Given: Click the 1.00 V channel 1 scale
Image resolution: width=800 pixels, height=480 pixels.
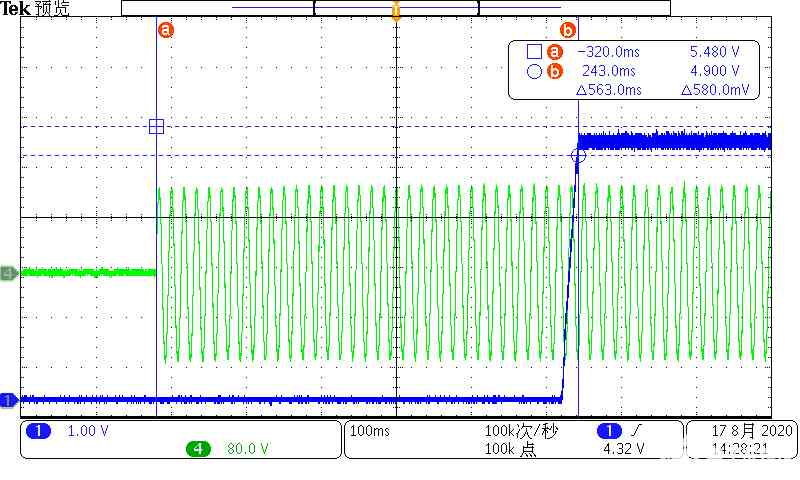Looking at the screenshot, I should coord(88,432).
